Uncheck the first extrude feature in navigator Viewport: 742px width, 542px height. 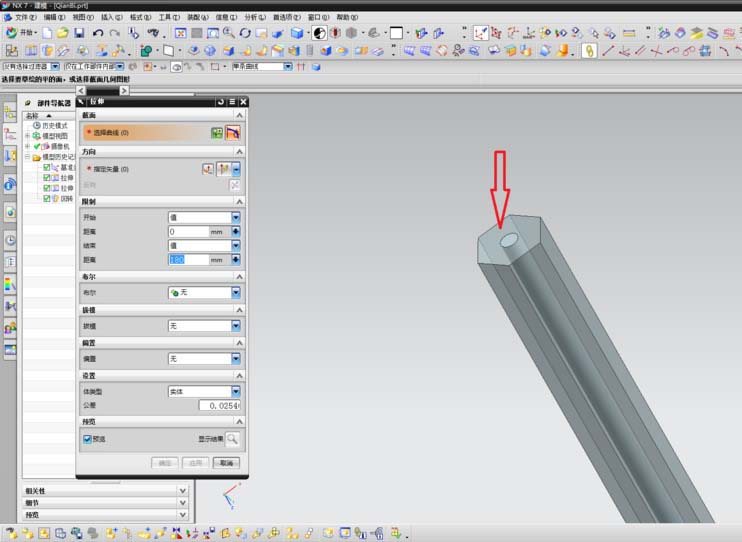point(46,178)
